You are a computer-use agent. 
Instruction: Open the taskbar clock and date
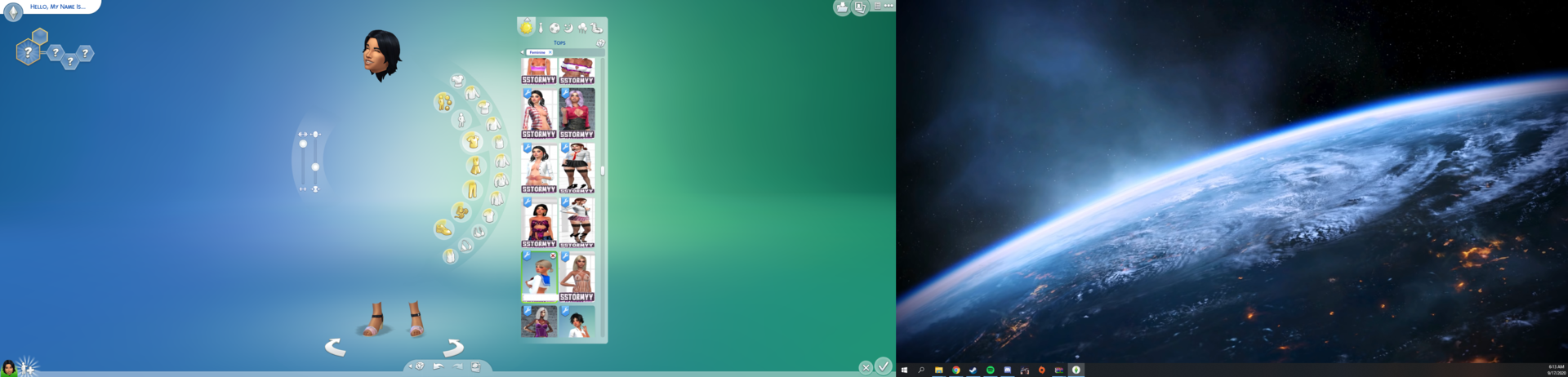1556,370
